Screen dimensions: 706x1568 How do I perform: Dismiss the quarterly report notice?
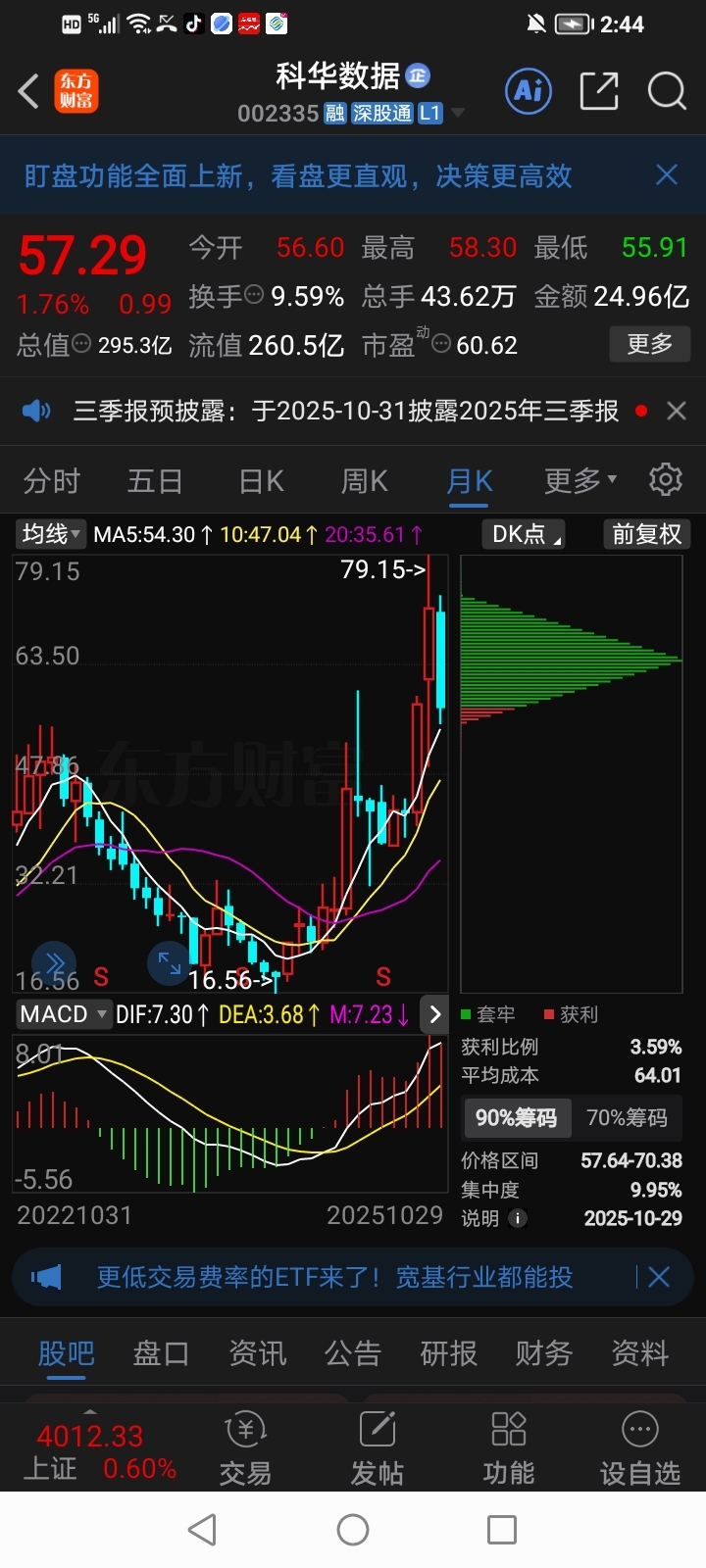677,411
